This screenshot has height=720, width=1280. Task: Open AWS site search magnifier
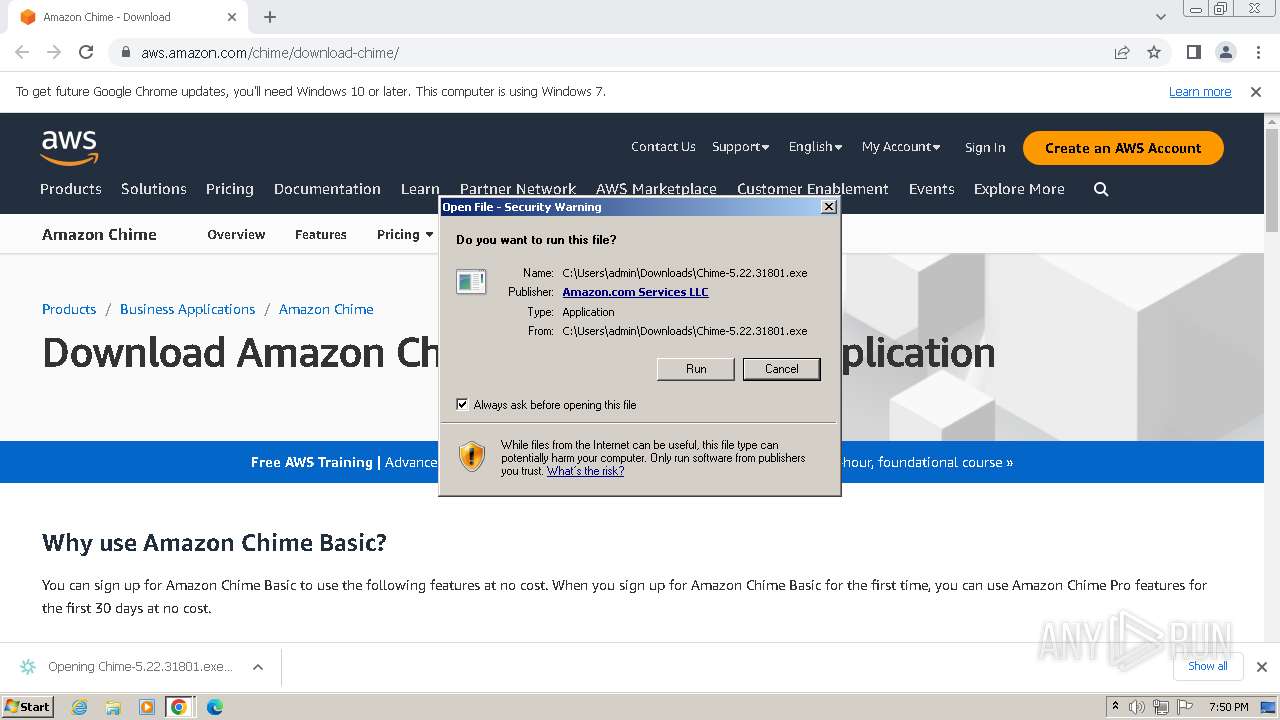1101,189
